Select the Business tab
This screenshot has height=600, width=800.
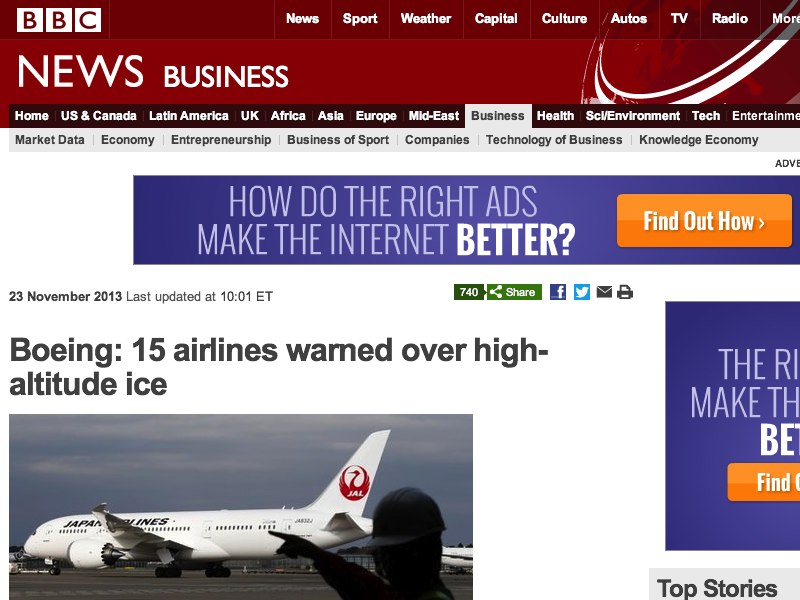pos(498,116)
